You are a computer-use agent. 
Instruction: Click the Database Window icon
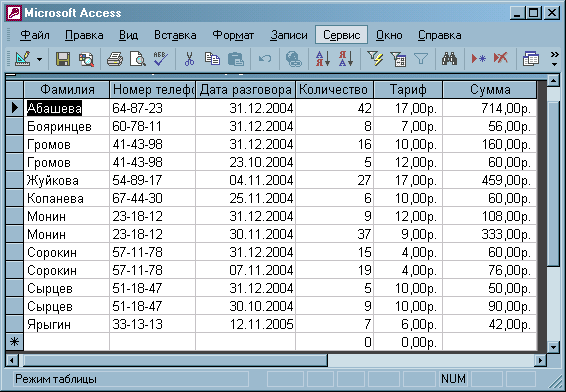(x=531, y=58)
